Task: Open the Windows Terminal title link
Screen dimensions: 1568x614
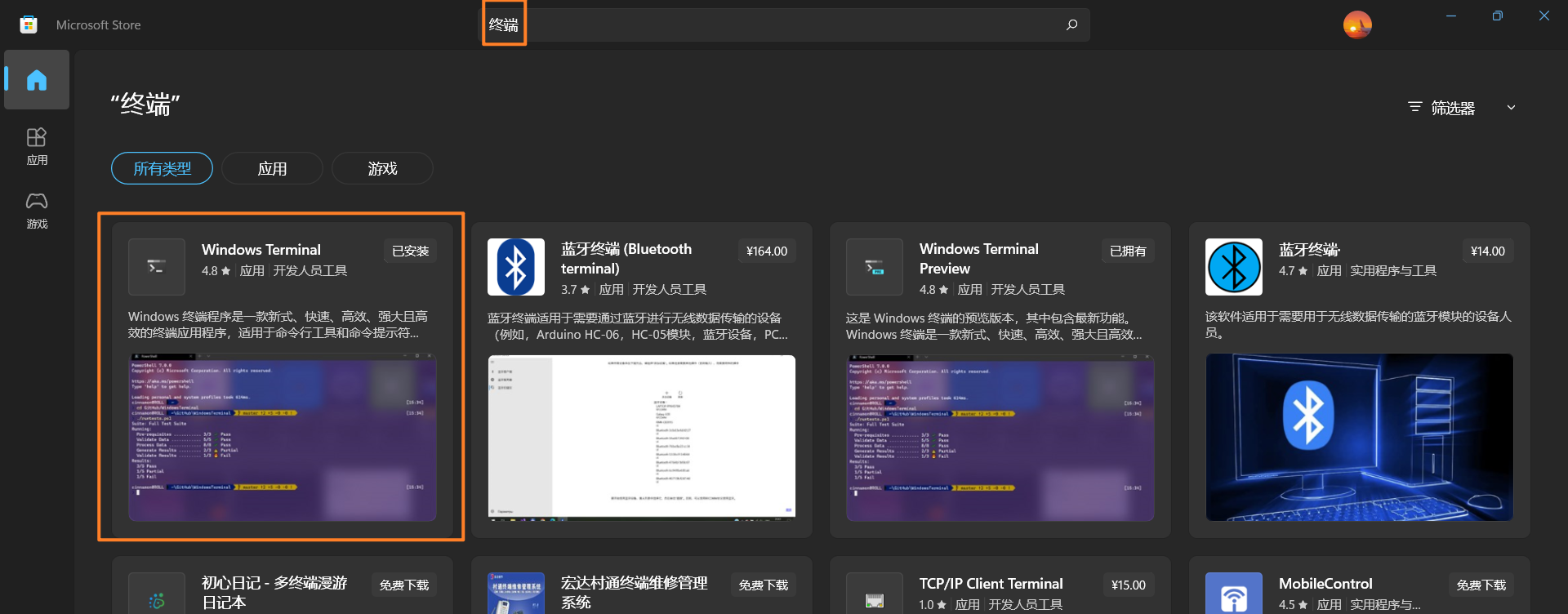Action: coord(261,250)
